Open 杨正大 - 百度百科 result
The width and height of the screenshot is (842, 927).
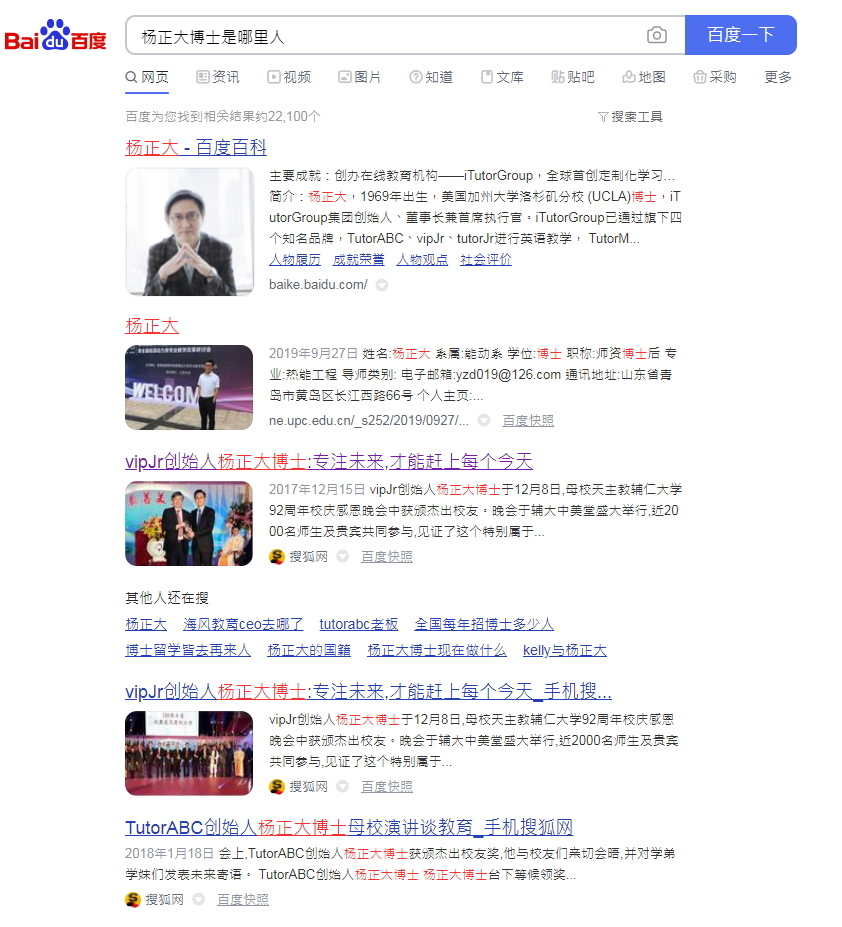tap(196, 147)
